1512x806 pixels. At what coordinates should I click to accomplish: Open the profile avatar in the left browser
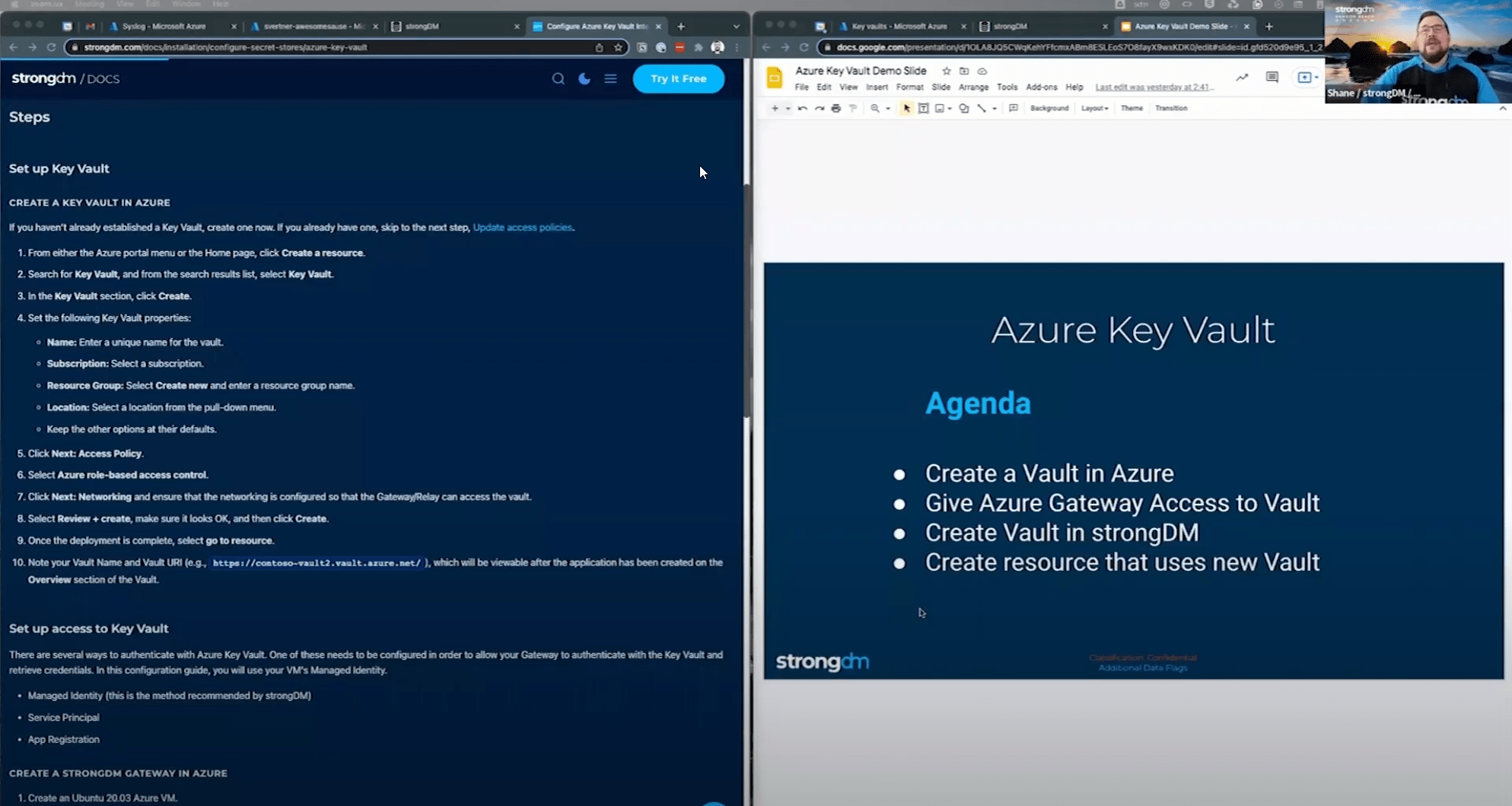pyautogui.click(x=717, y=47)
